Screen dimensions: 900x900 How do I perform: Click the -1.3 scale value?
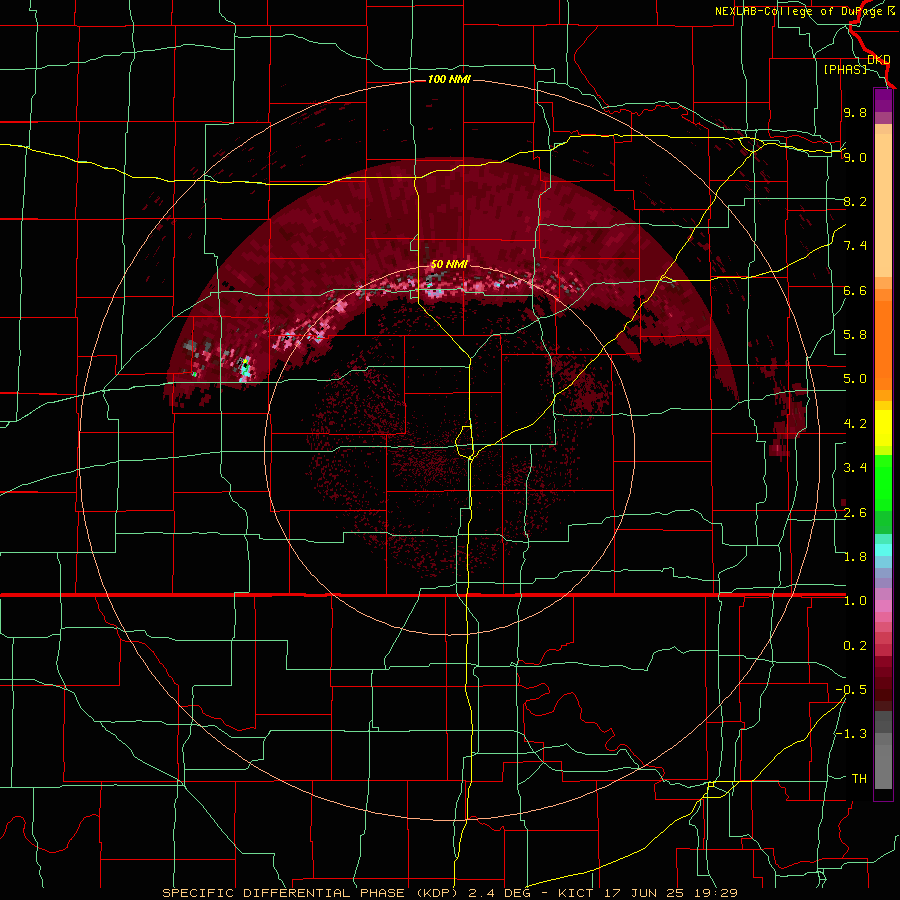click(x=851, y=734)
